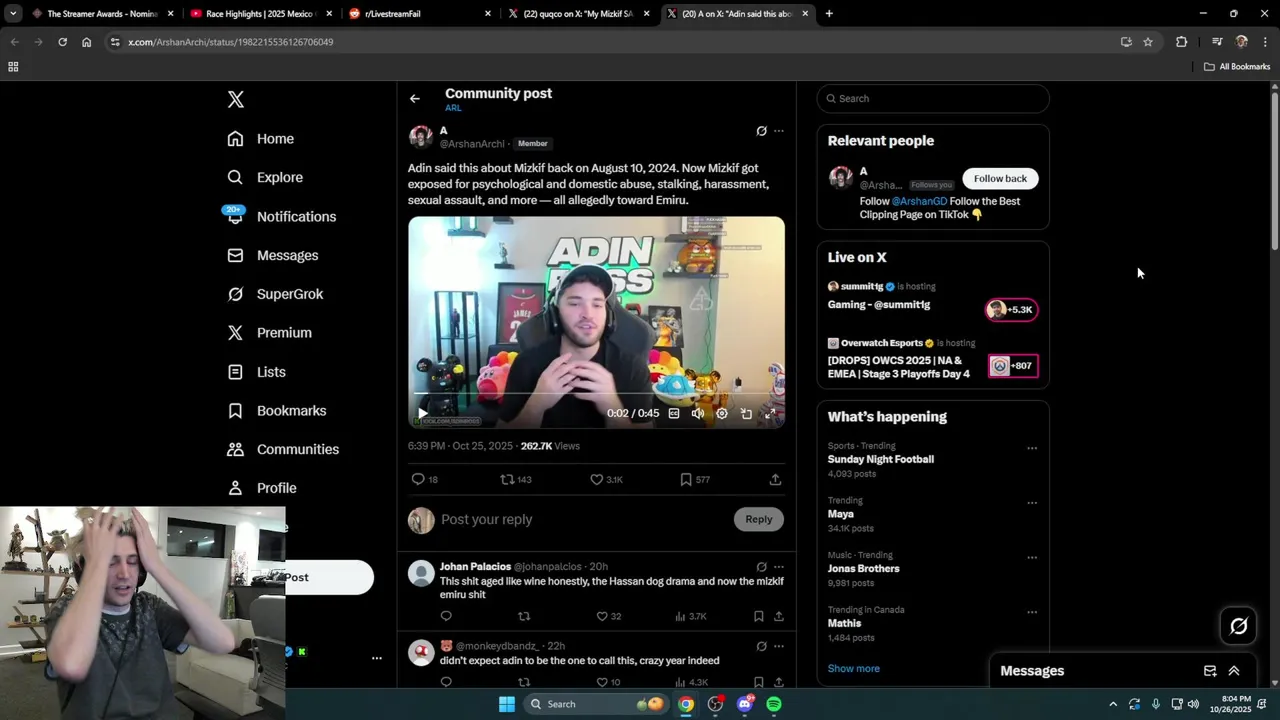Go back from Community post
1280x720 pixels.
pos(415,98)
